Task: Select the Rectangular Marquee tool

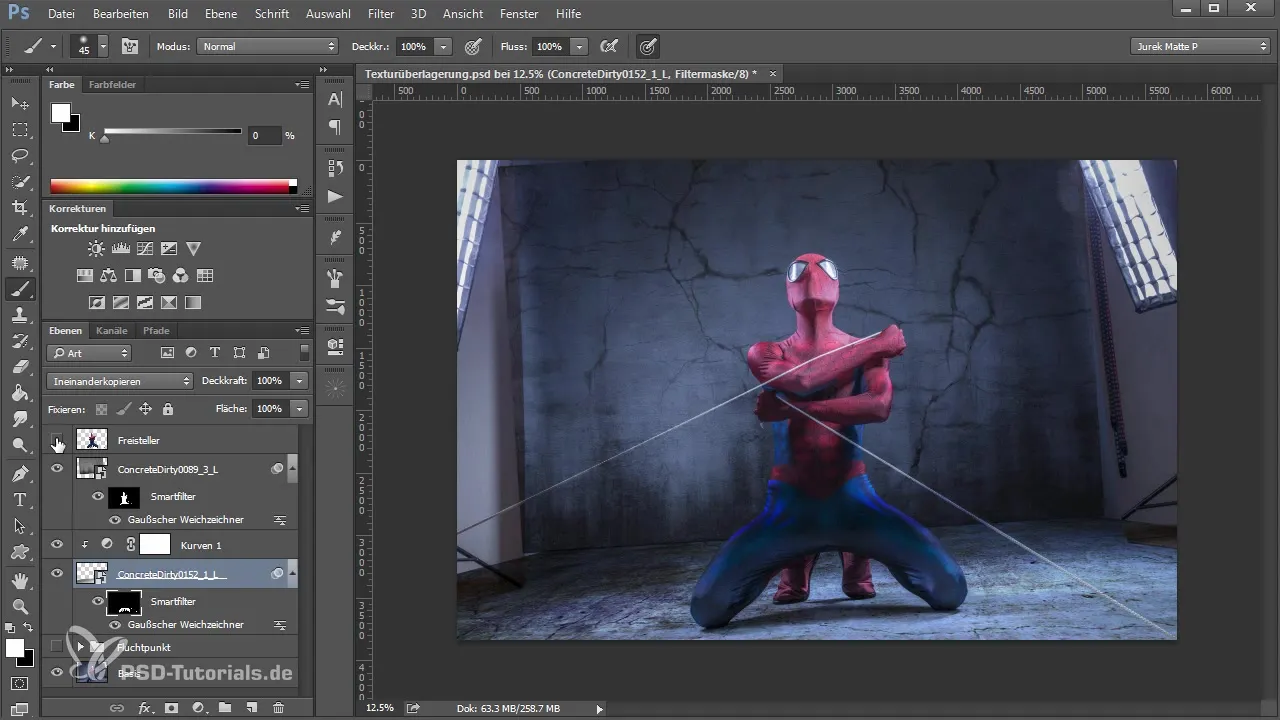Action: pos(20,129)
